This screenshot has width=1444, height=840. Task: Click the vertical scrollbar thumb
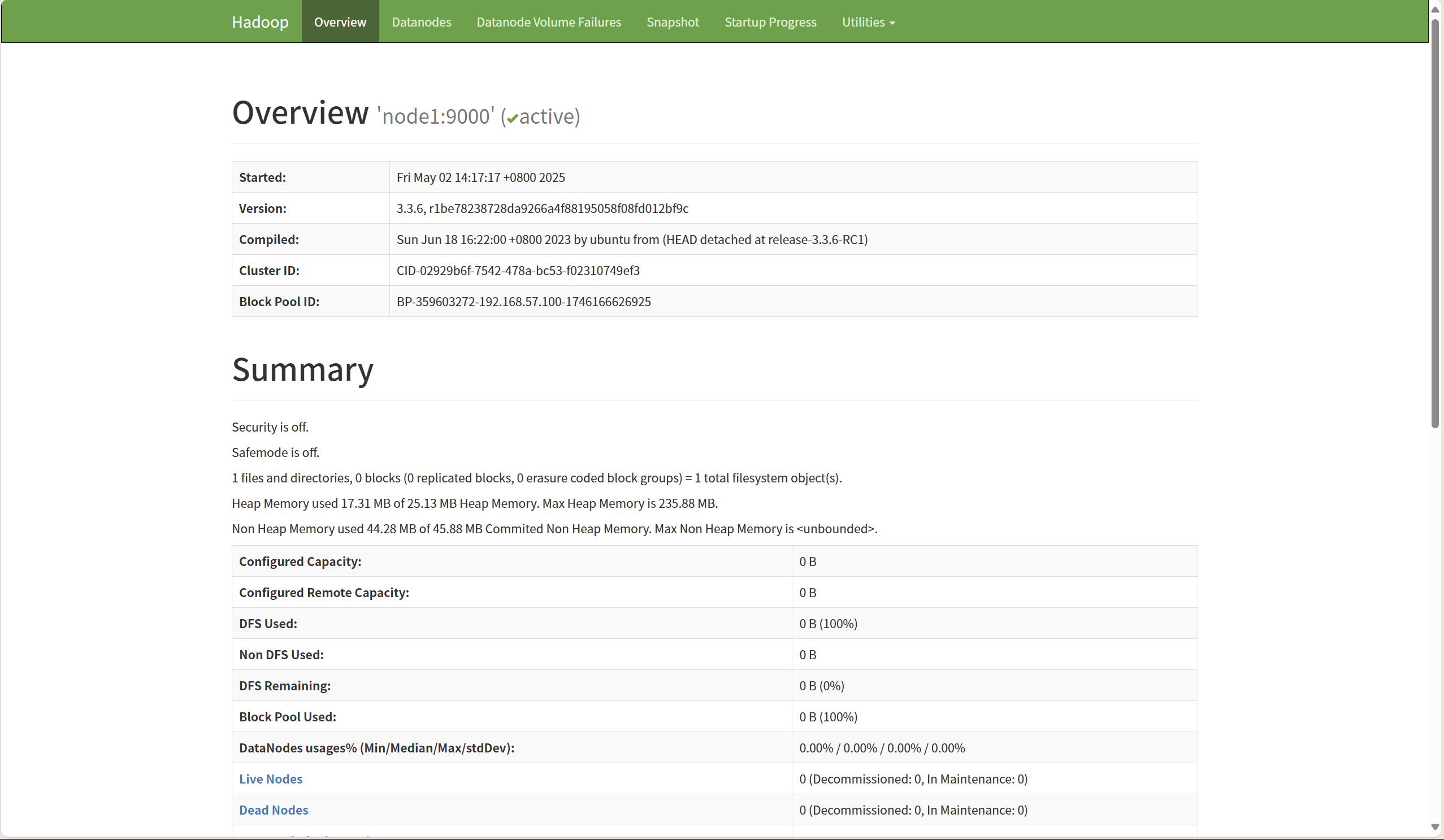(1435, 223)
